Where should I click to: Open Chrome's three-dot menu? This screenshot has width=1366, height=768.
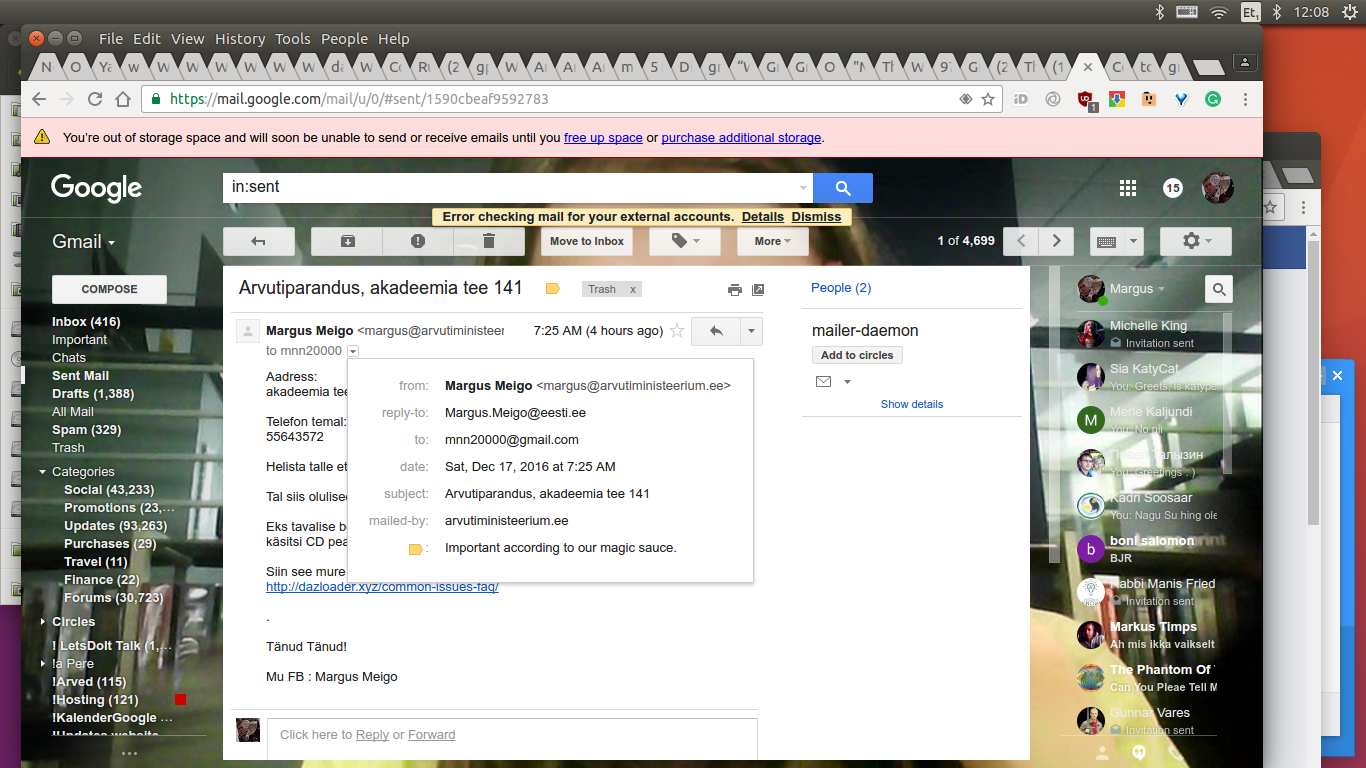pos(1245,99)
